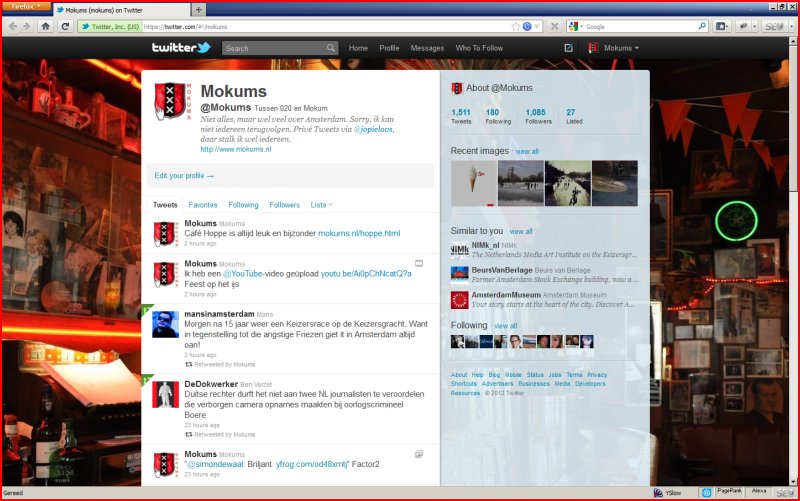Expand the Lists dropdown tab

[321, 205]
